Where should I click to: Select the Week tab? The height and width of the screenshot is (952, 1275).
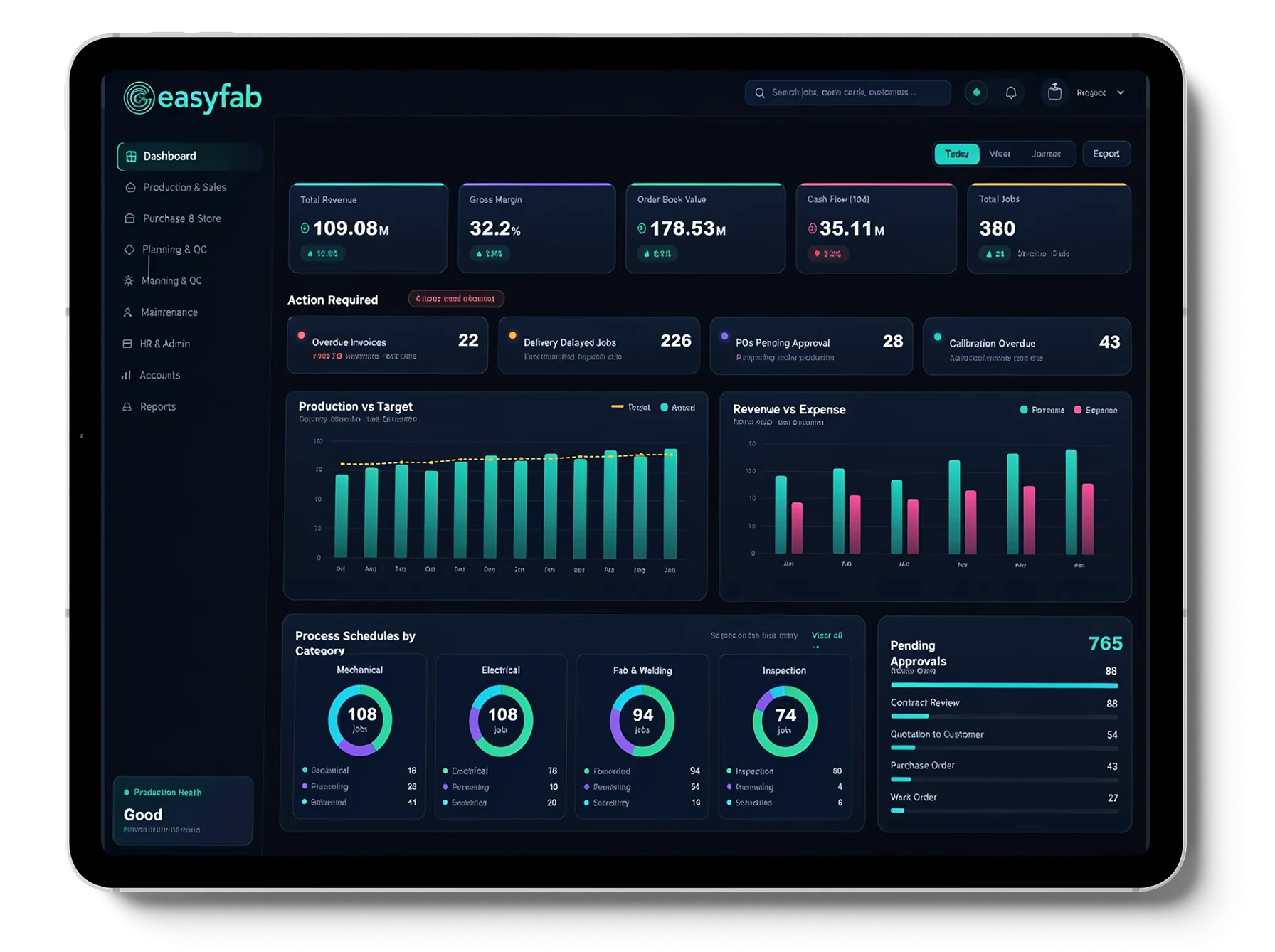click(x=1000, y=154)
